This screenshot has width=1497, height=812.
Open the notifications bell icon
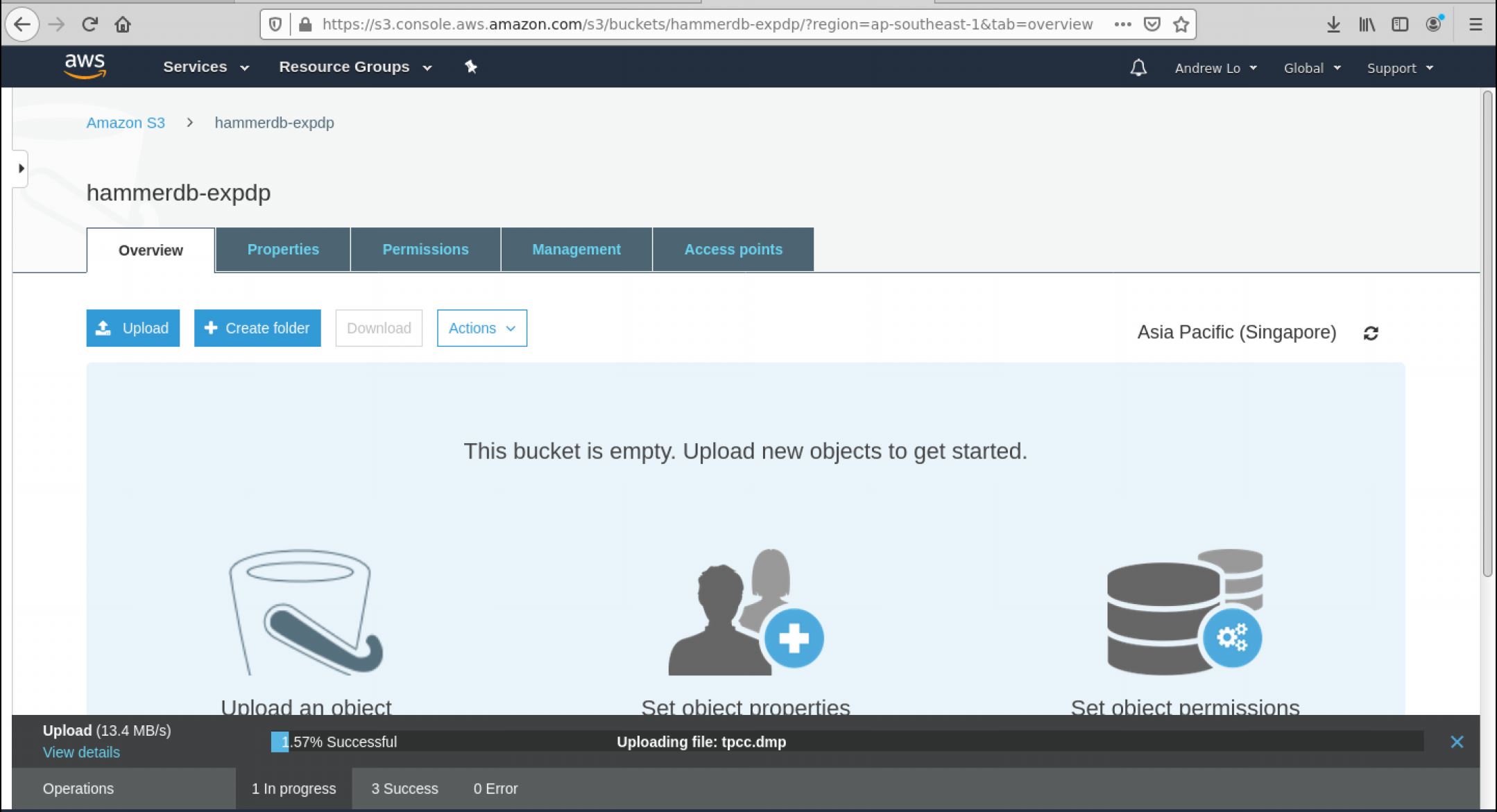(1138, 68)
